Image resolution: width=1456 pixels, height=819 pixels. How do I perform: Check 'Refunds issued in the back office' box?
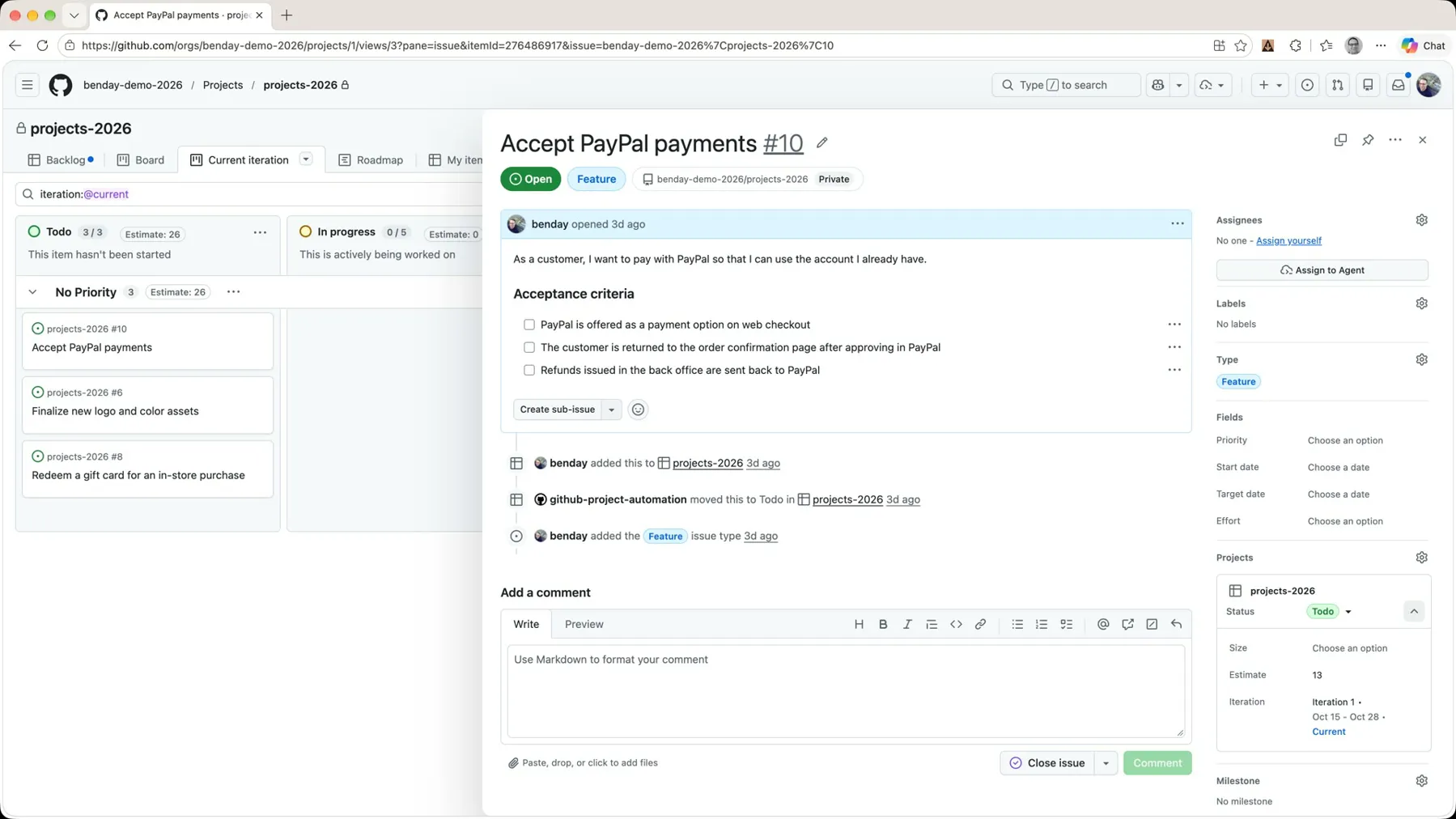coord(529,370)
